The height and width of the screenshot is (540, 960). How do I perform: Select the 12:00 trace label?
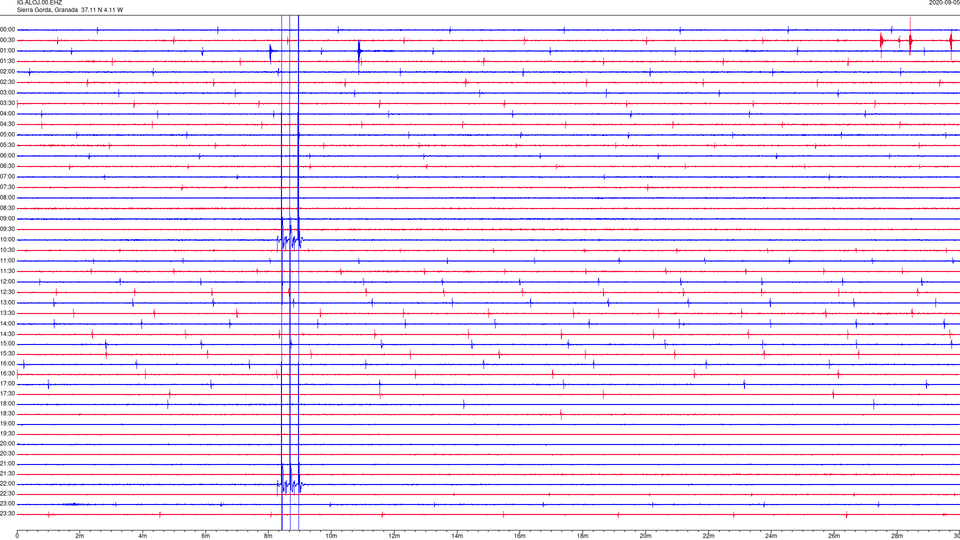pos(7,282)
